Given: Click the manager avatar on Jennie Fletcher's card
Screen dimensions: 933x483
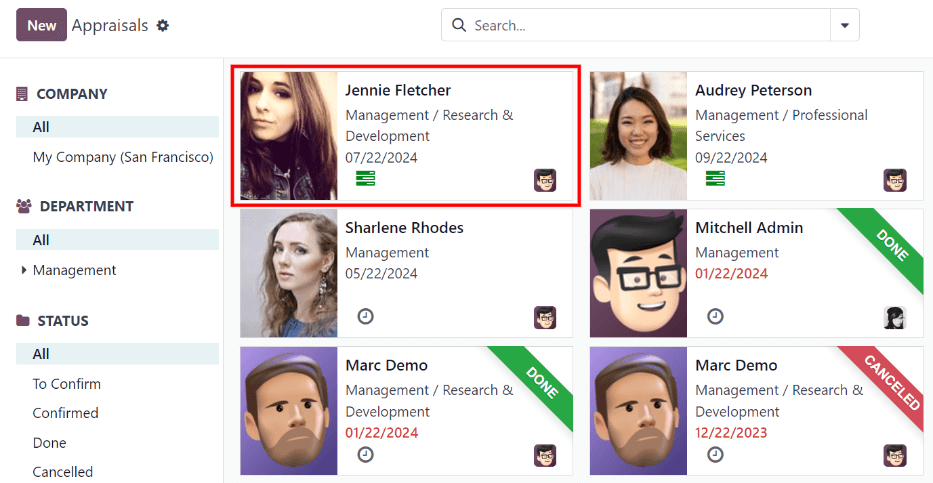Looking at the screenshot, I should pos(545,180).
